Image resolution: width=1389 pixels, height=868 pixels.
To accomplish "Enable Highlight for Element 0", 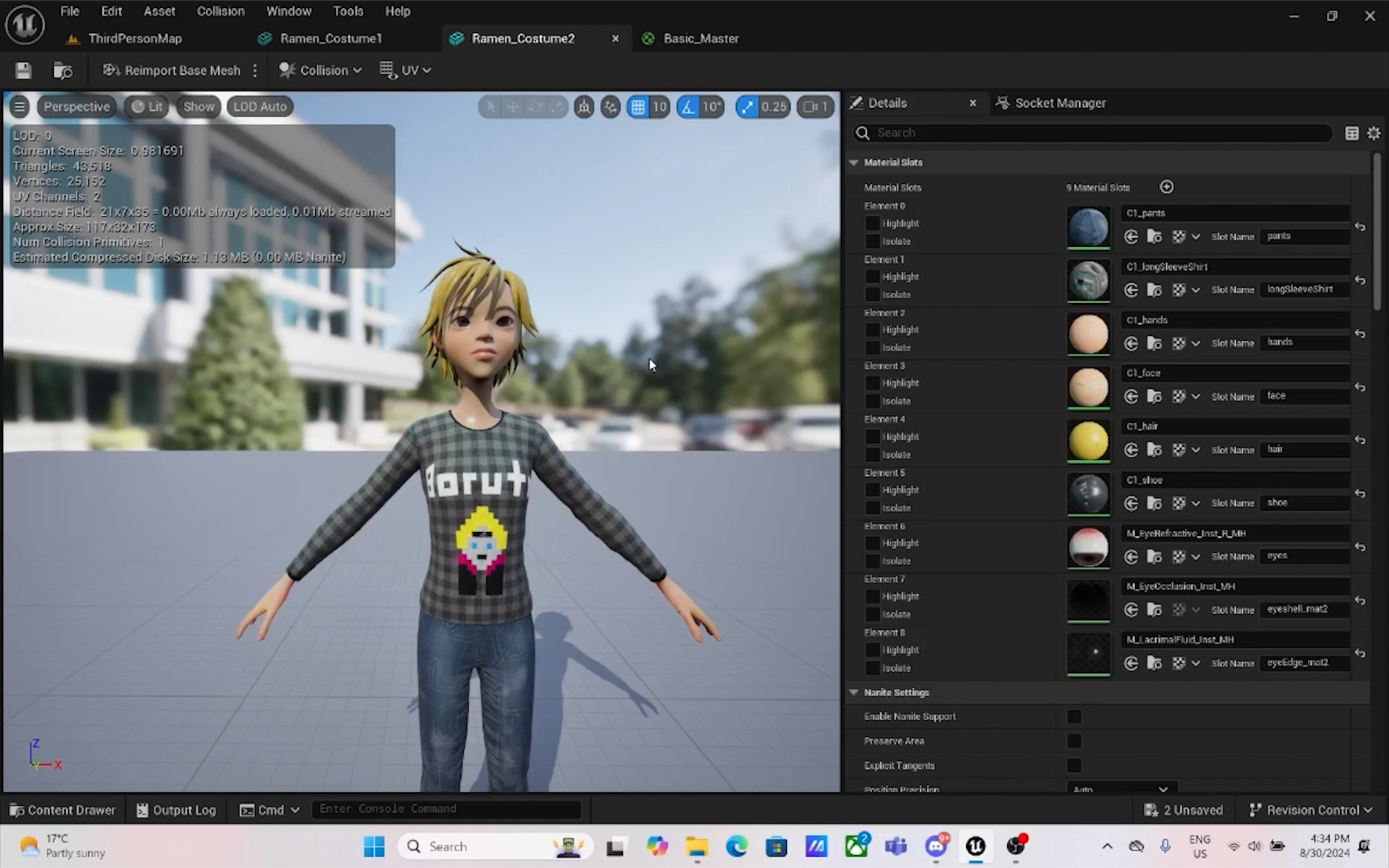I will [872, 223].
